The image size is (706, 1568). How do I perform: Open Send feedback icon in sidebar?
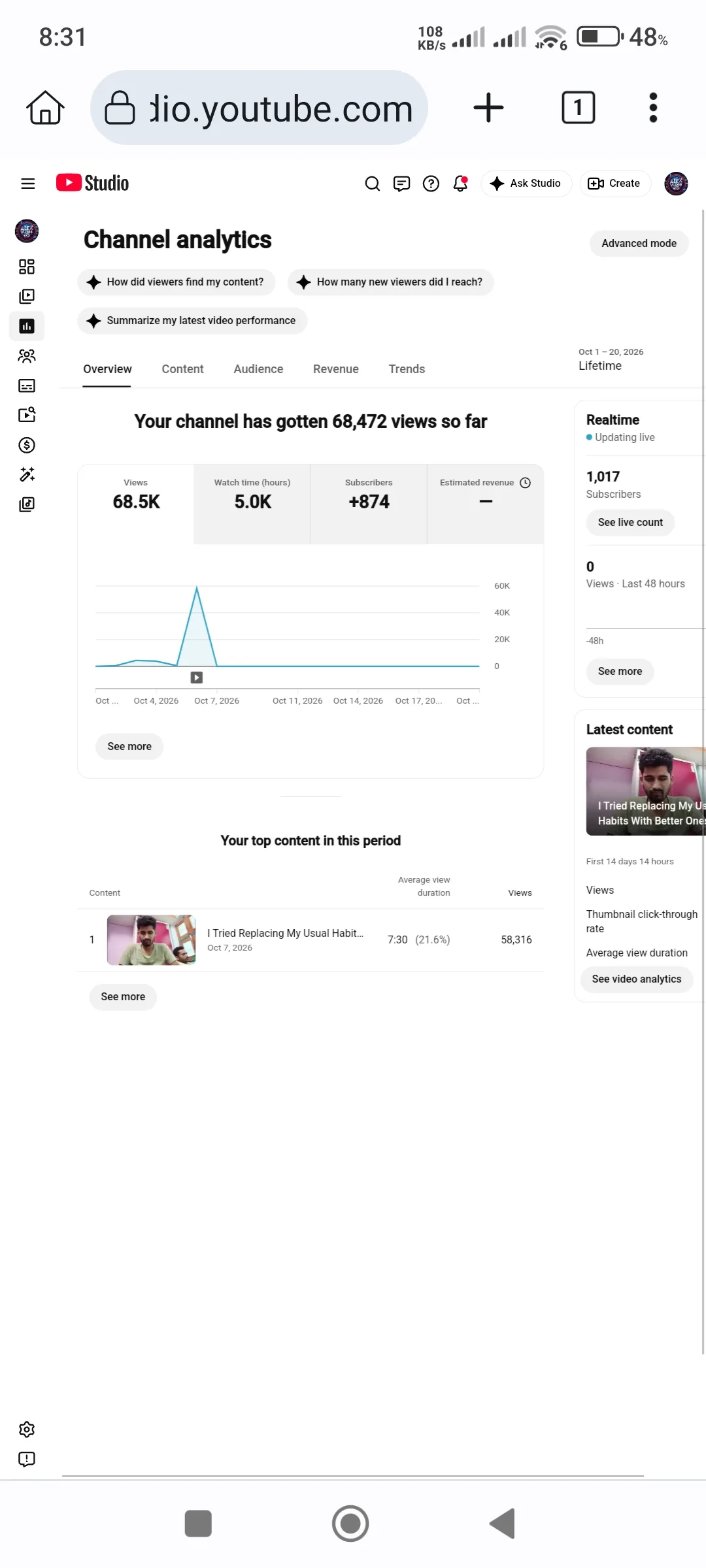coord(27,1459)
